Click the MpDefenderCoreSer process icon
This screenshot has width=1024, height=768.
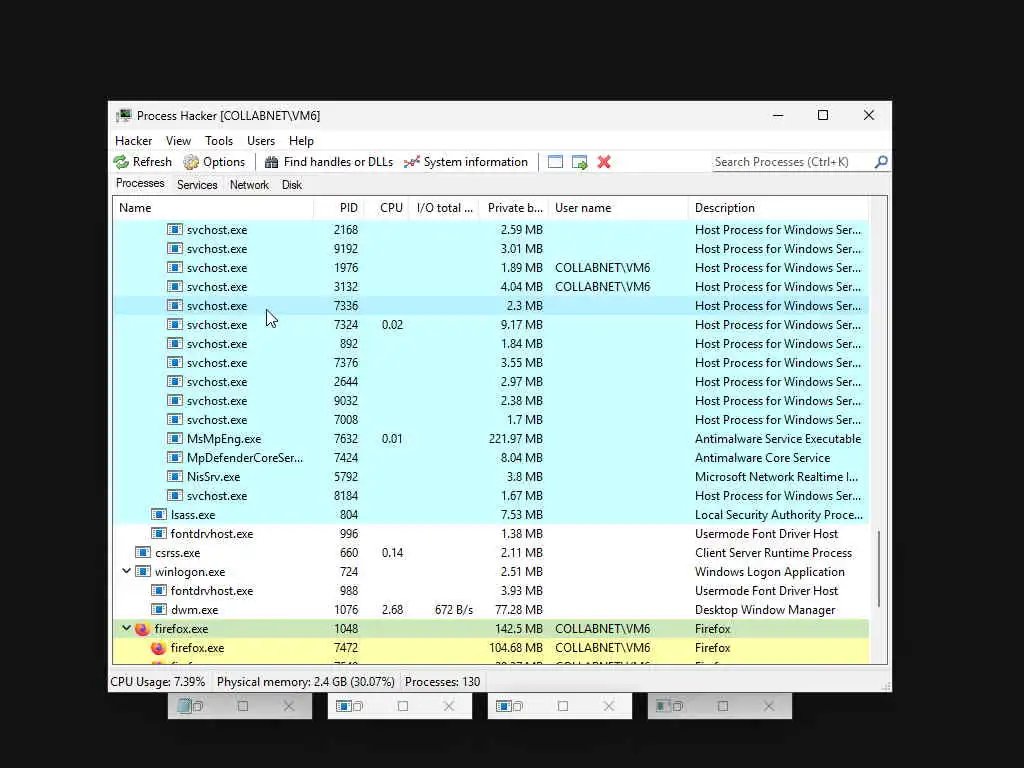(174, 458)
